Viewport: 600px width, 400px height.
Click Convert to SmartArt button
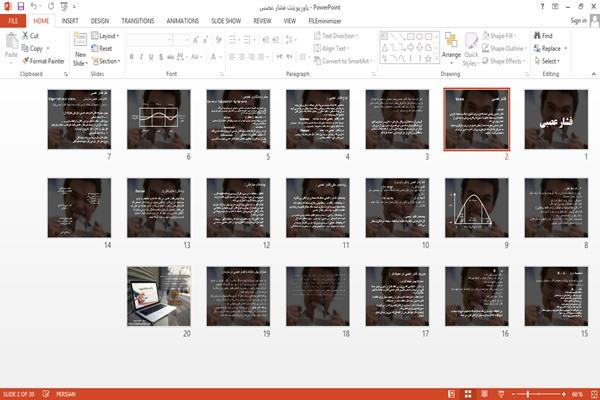[x=342, y=61]
